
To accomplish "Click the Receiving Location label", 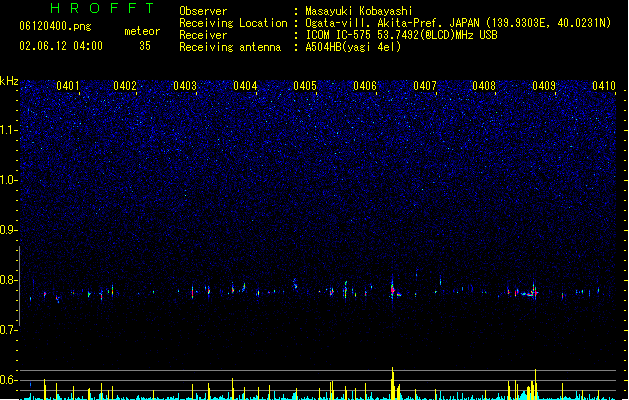I will (233, 23).
